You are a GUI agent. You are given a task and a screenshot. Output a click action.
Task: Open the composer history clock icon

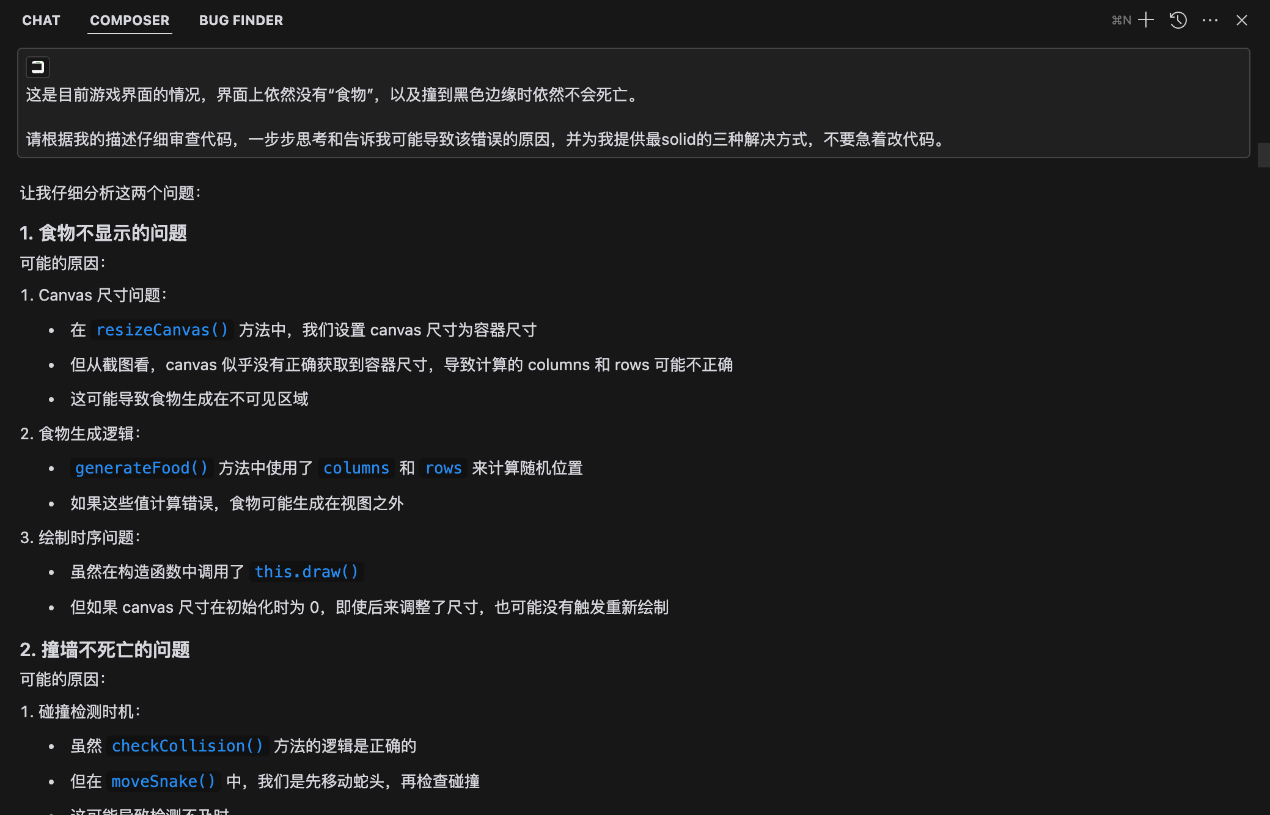tap(1178, 20)
